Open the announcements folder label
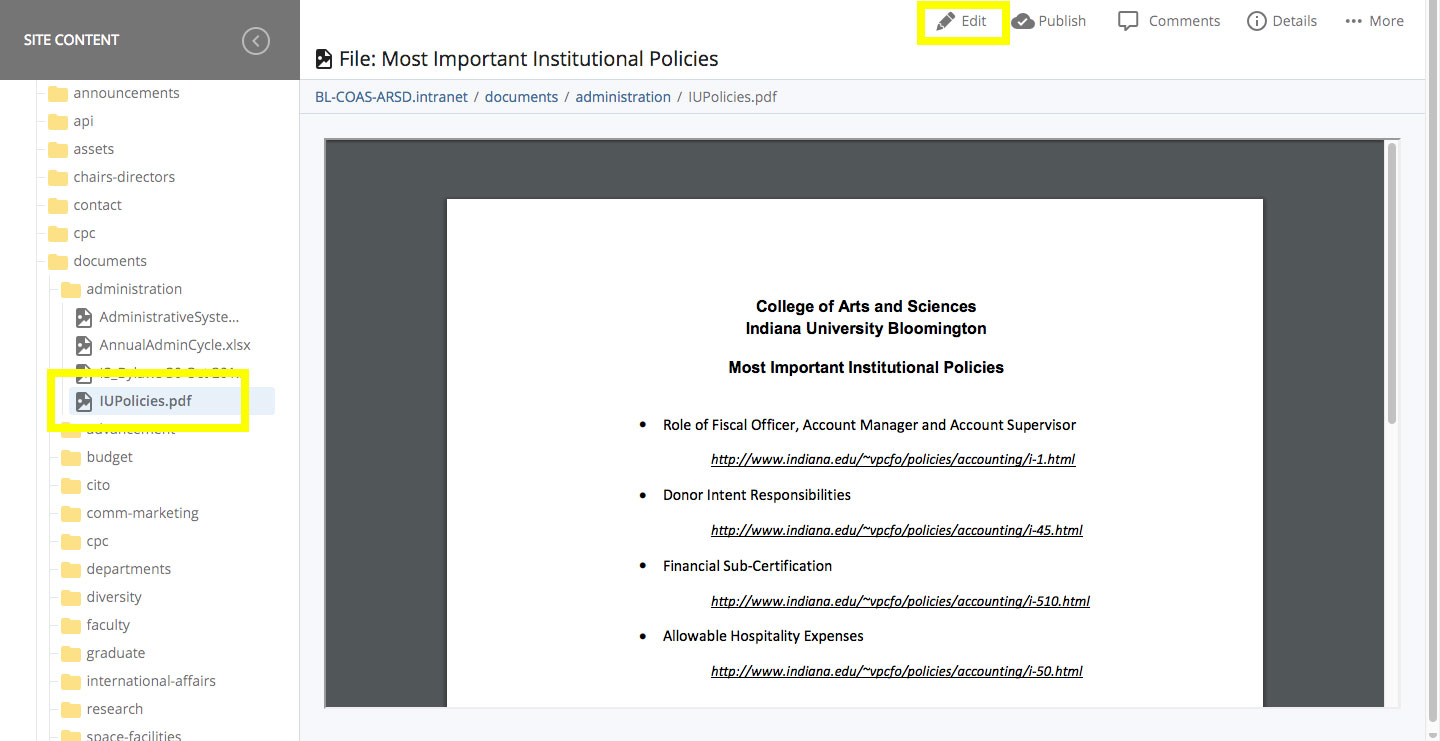The width and height of the screenshot is (1440, 741). (x=126, y=93)
